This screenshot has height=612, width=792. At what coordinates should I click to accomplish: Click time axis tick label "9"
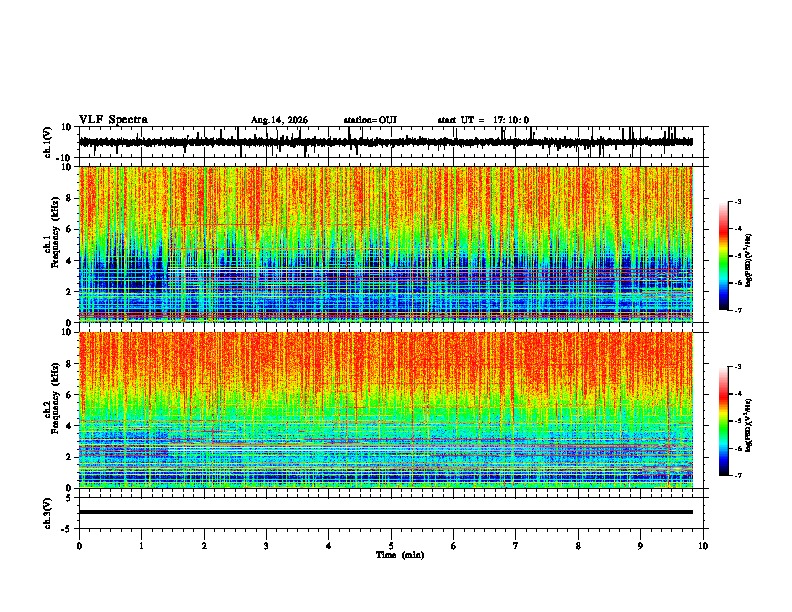point(640,546)
